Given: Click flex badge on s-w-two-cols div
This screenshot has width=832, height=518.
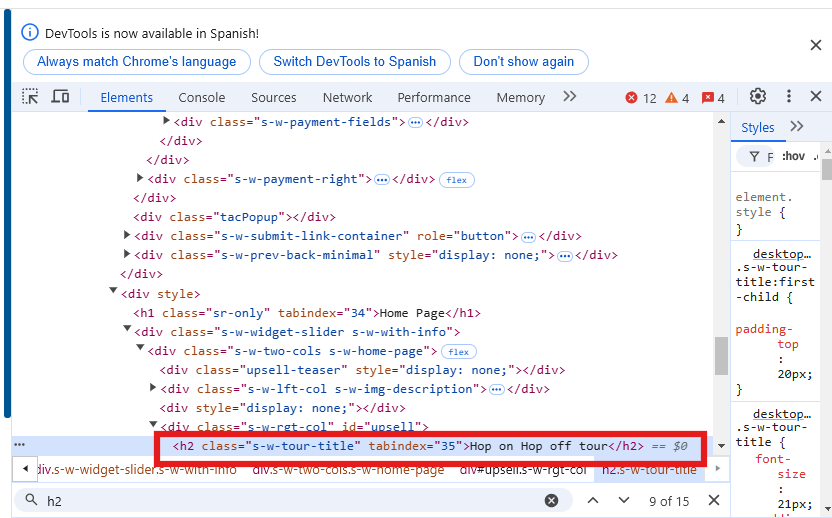Looking at the screenshot, I should [458, 352].
